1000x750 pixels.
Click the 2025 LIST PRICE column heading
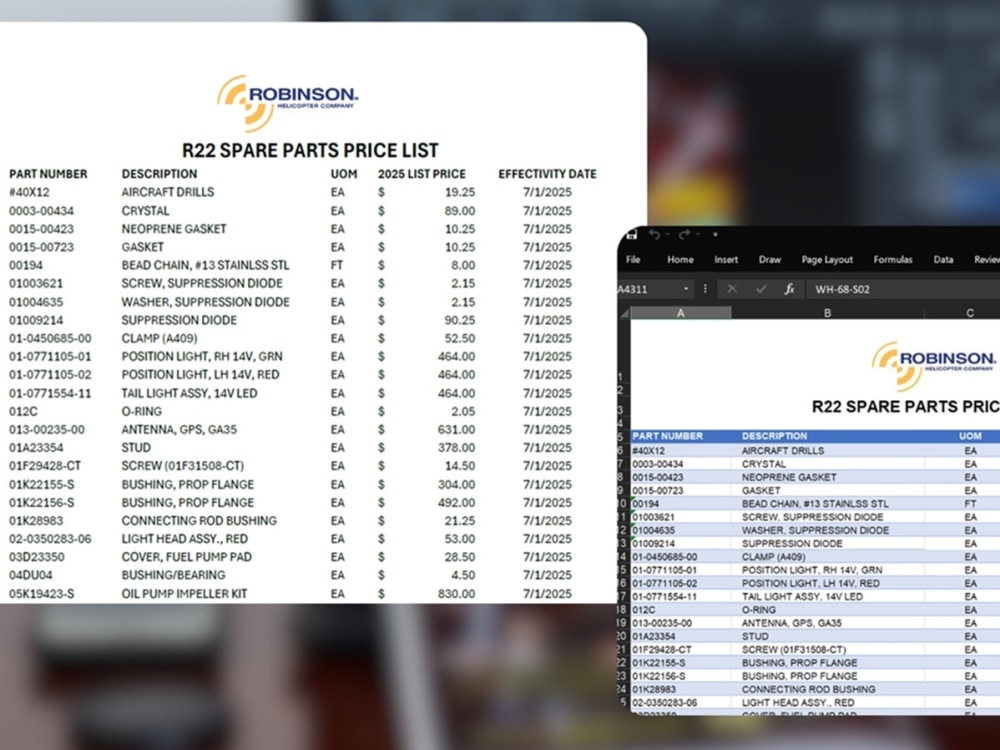pyautogui.click(x=422, y=174)
